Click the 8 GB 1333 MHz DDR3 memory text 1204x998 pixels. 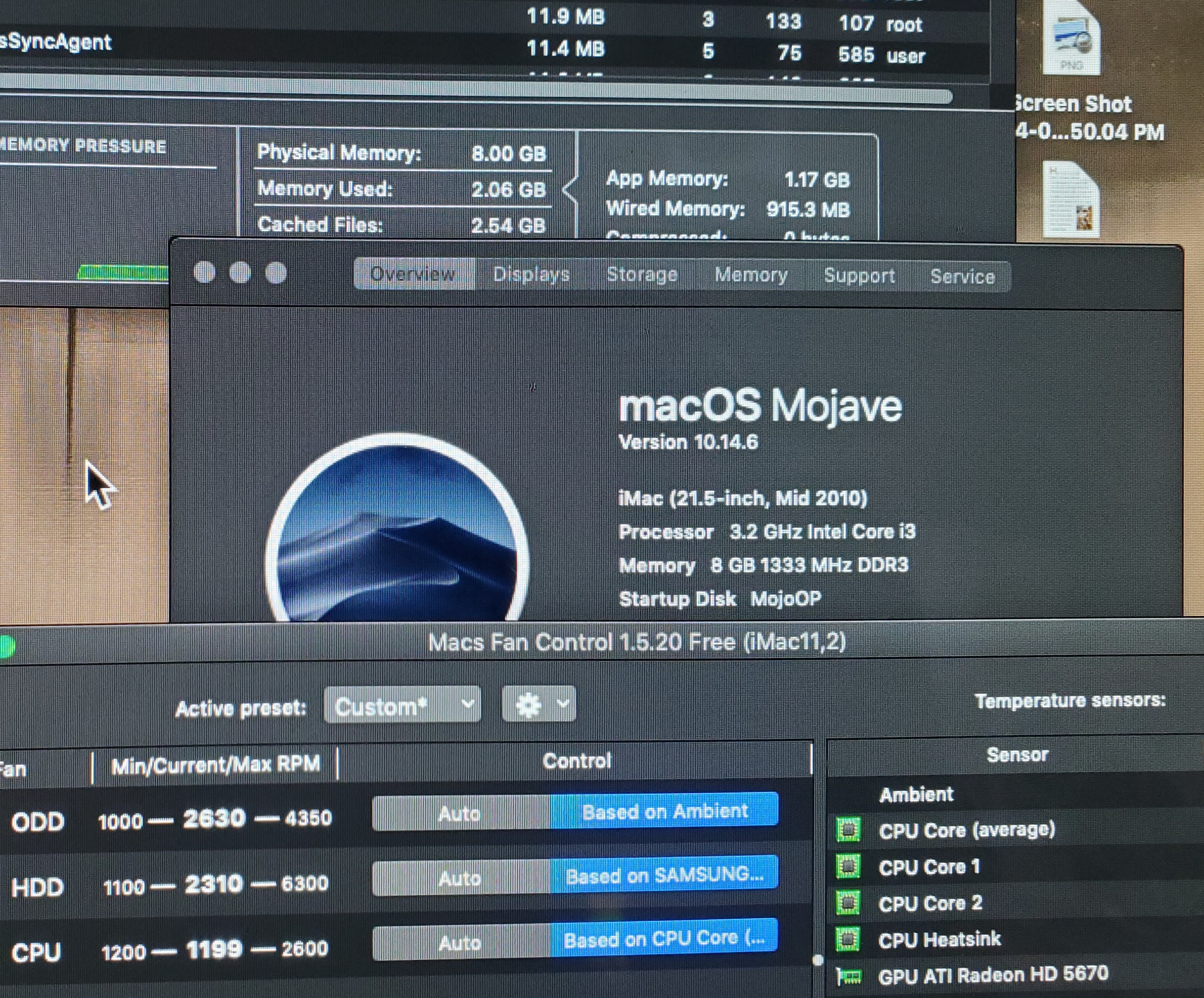click(x=809, y=565)
